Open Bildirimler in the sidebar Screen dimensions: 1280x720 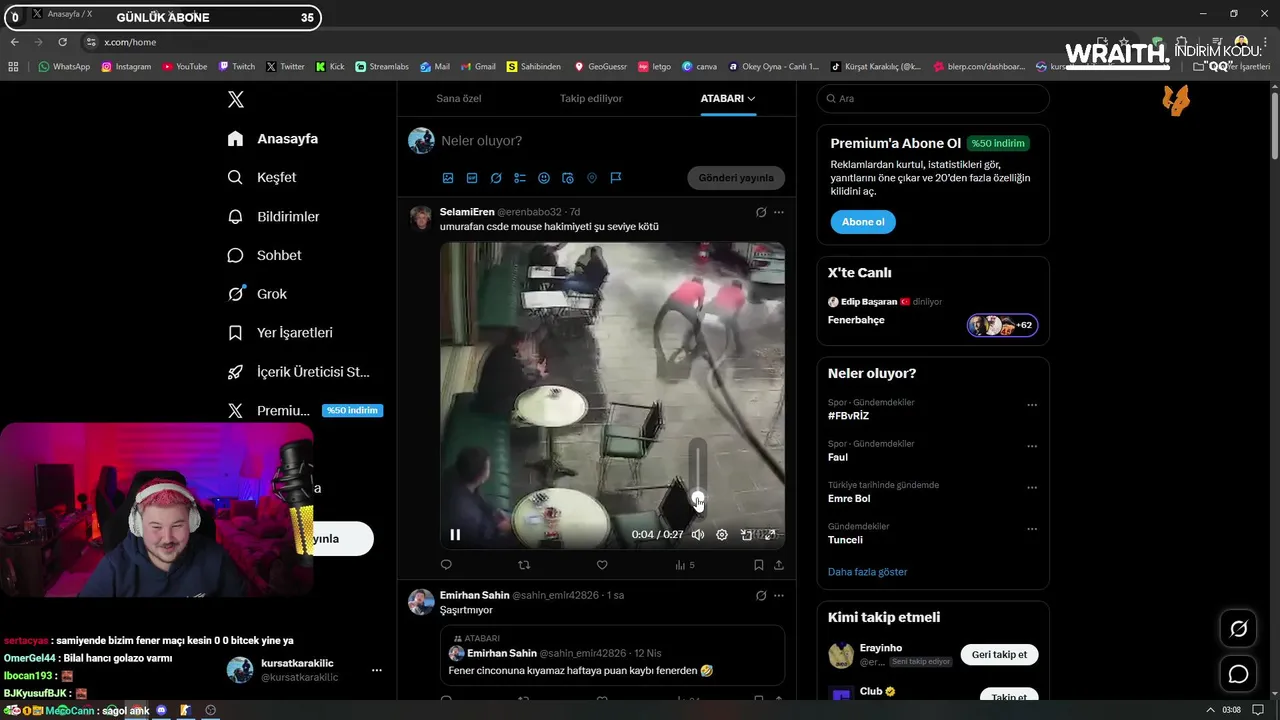pos(274,216)
